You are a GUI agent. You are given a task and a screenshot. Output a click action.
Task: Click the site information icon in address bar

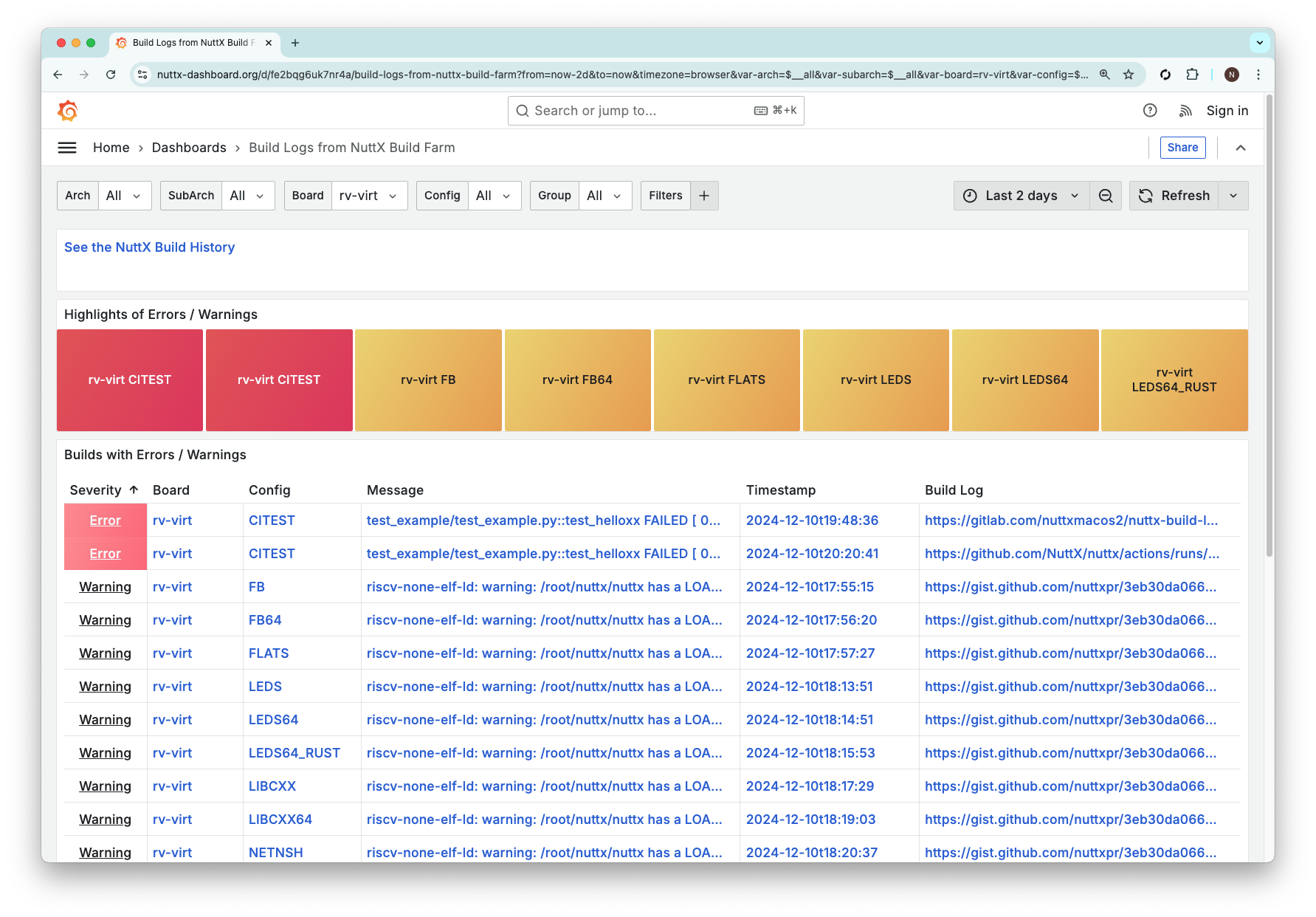(143, 75)
